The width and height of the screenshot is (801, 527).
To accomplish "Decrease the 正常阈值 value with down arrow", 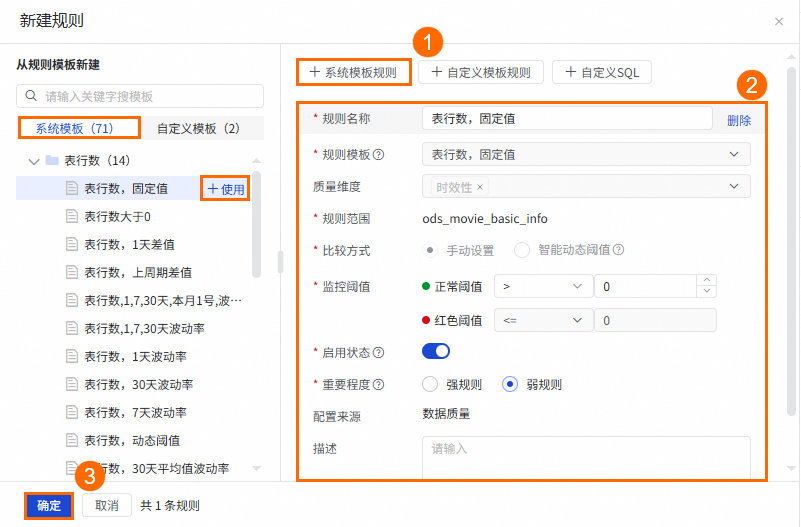I will click(x=706, y=291).
